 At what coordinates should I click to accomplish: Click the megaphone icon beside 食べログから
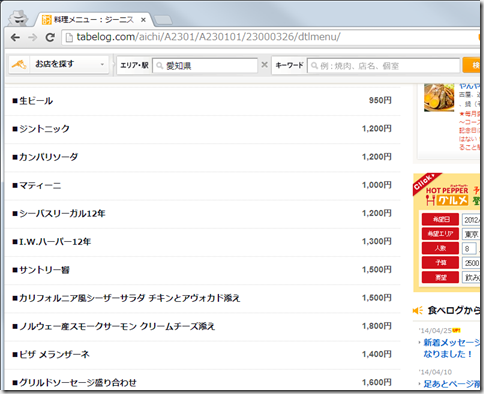click(x=417, y=311)
